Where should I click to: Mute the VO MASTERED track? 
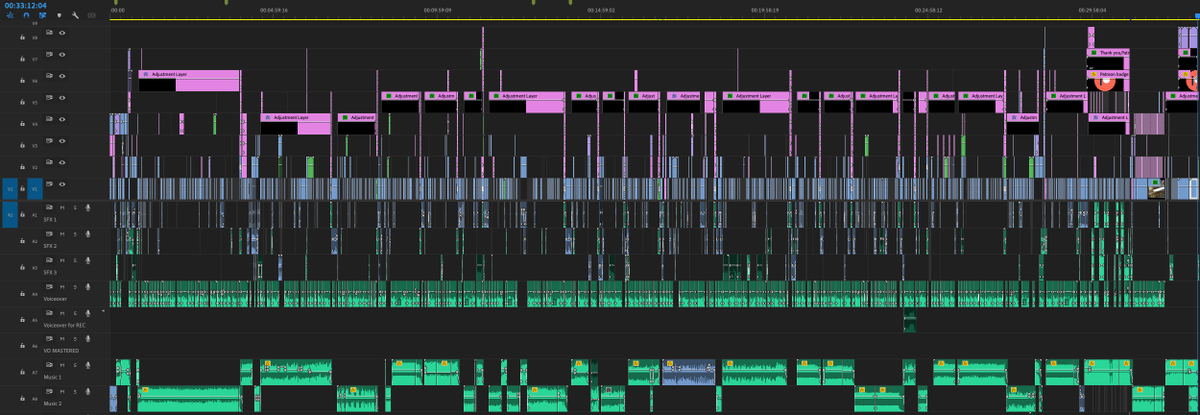click(x=62, y=340)
